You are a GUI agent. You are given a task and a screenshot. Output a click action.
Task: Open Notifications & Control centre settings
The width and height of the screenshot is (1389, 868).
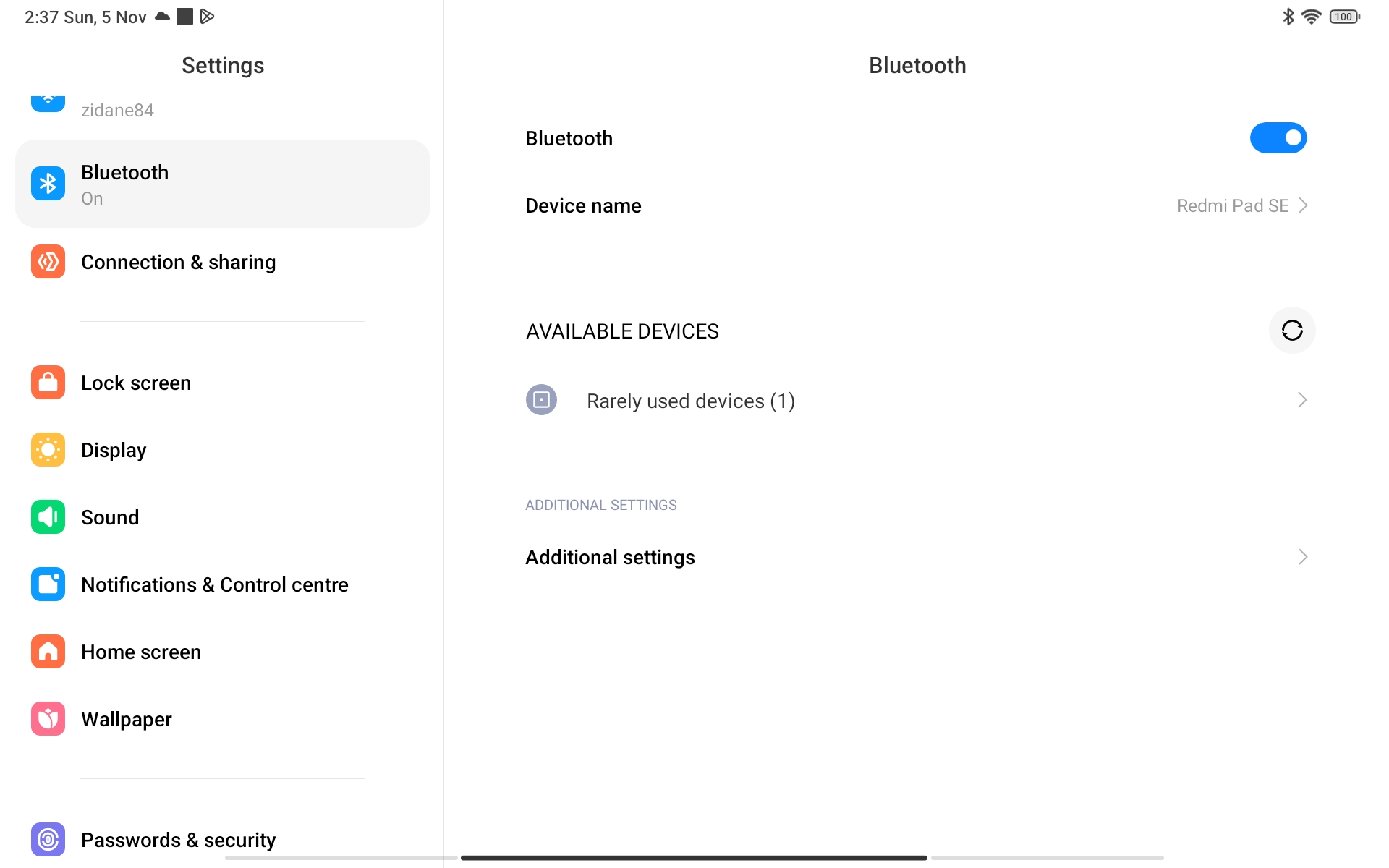click(214, 584)
